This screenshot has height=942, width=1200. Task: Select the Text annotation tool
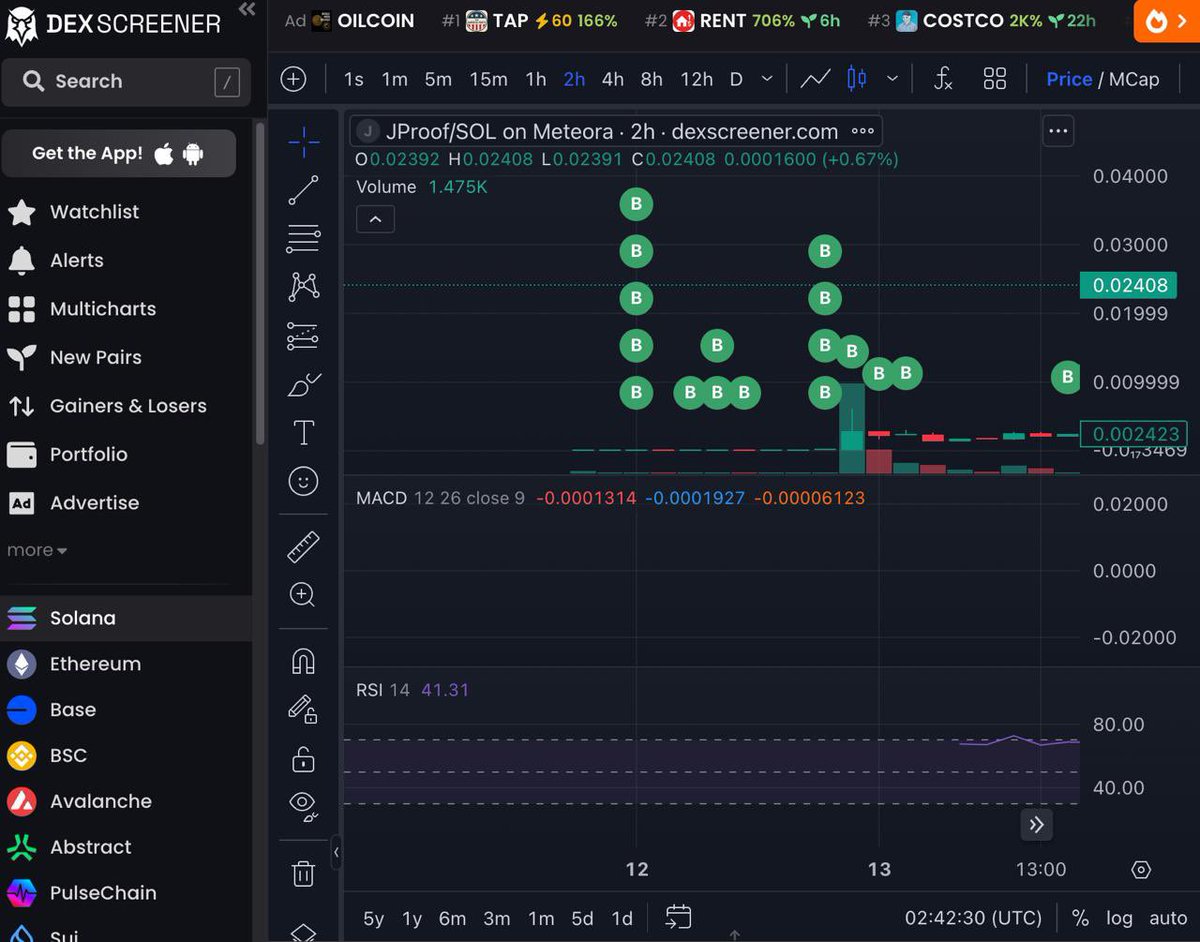tap(303, 433)
